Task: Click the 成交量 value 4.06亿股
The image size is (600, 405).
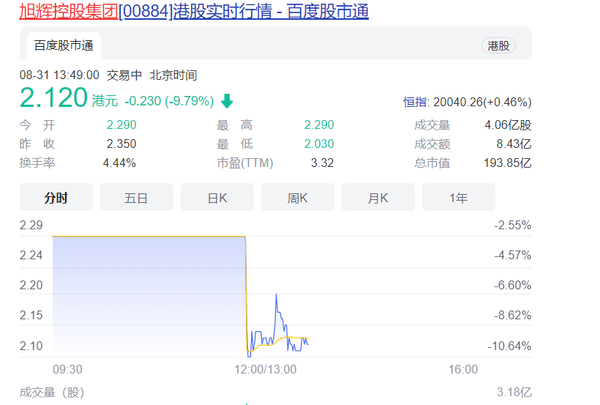Action: click(x=508, y=125)
